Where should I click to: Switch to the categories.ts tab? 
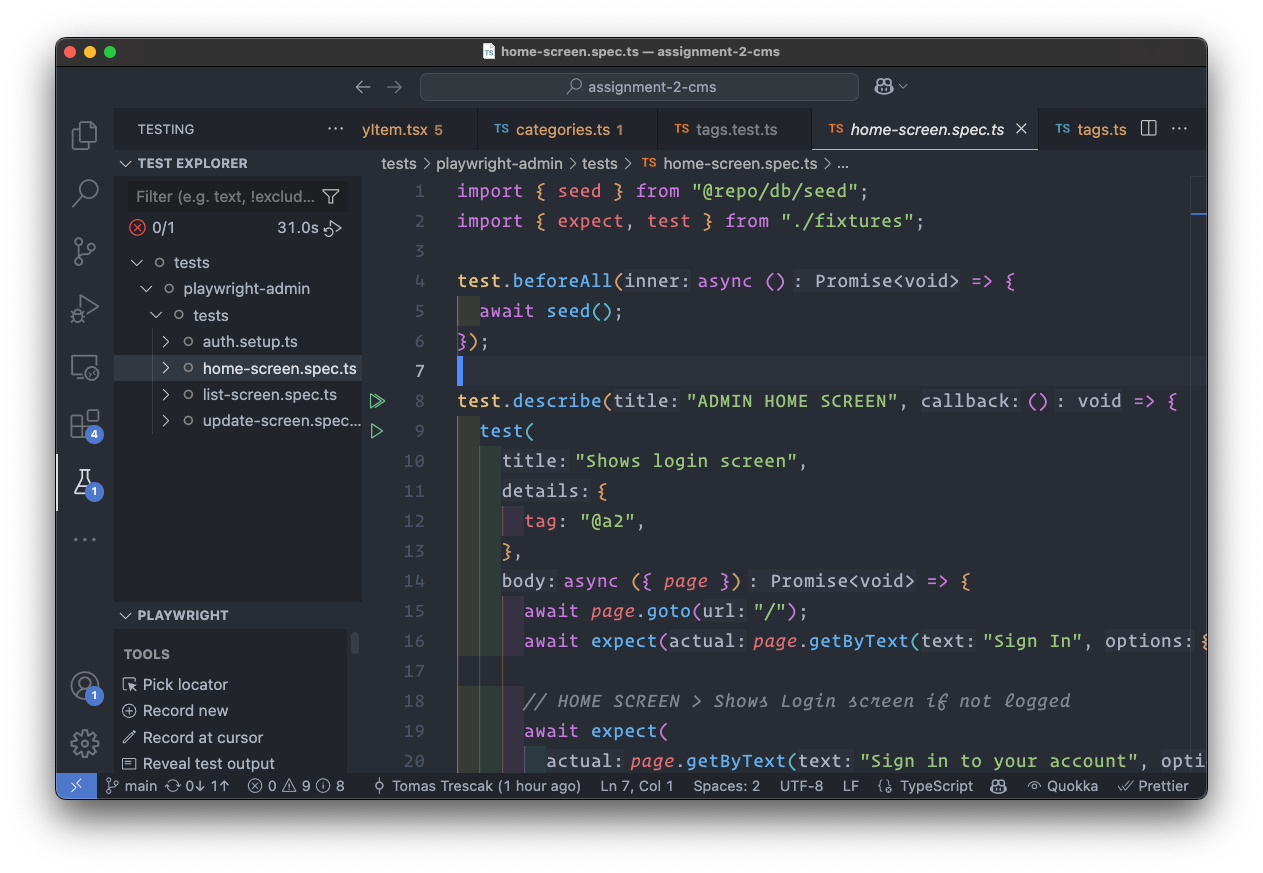click(562, 129)
